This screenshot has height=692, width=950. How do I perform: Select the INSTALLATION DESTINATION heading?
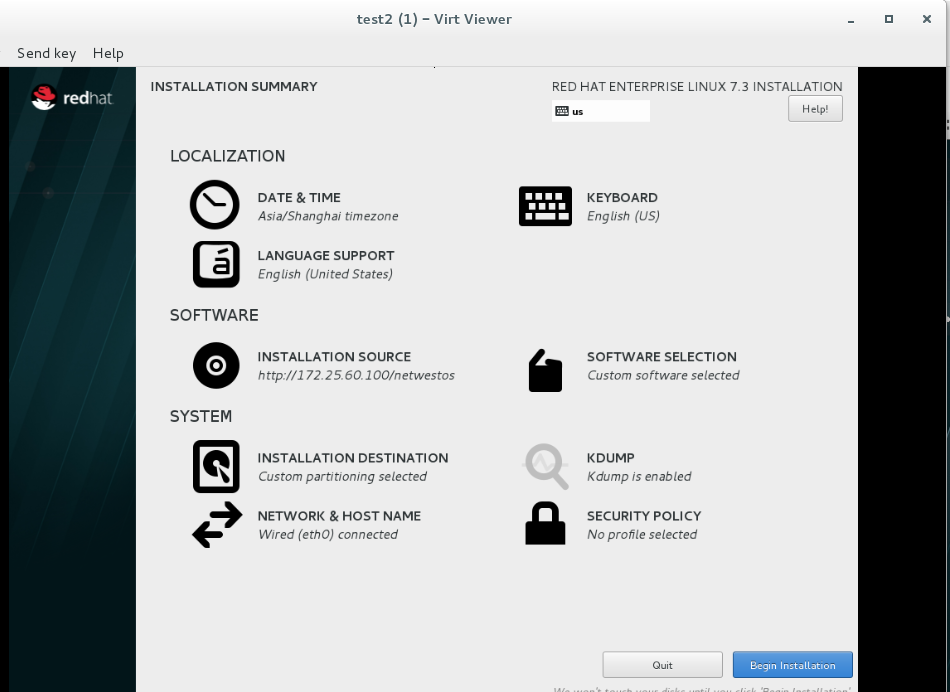click(353, 458)
